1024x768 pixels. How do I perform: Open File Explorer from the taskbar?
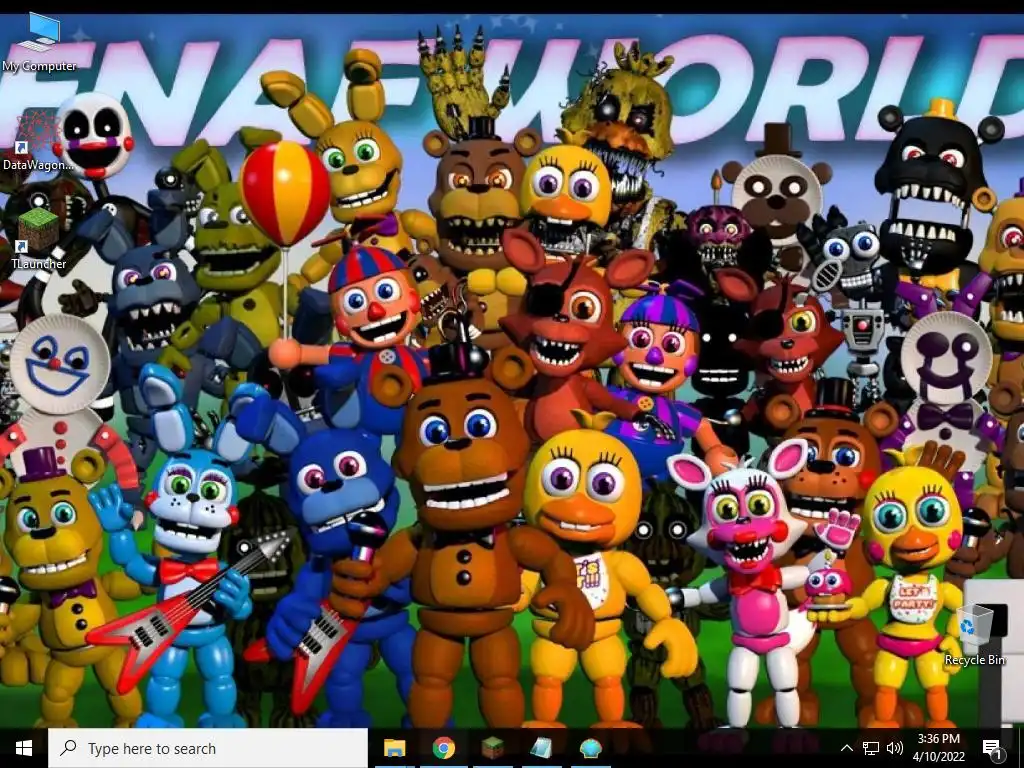pos(394,748)
